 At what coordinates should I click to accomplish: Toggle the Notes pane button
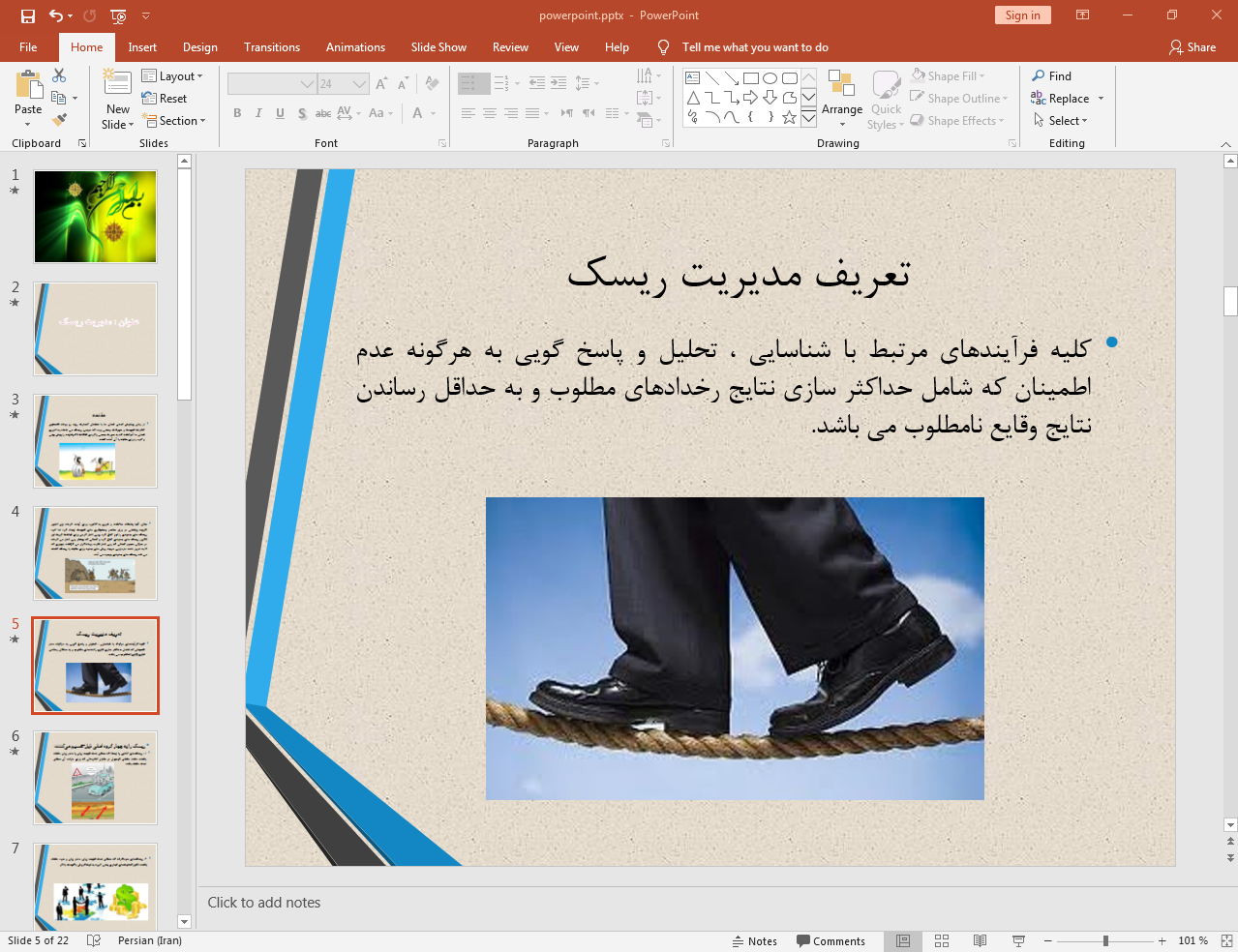[755, 941]
